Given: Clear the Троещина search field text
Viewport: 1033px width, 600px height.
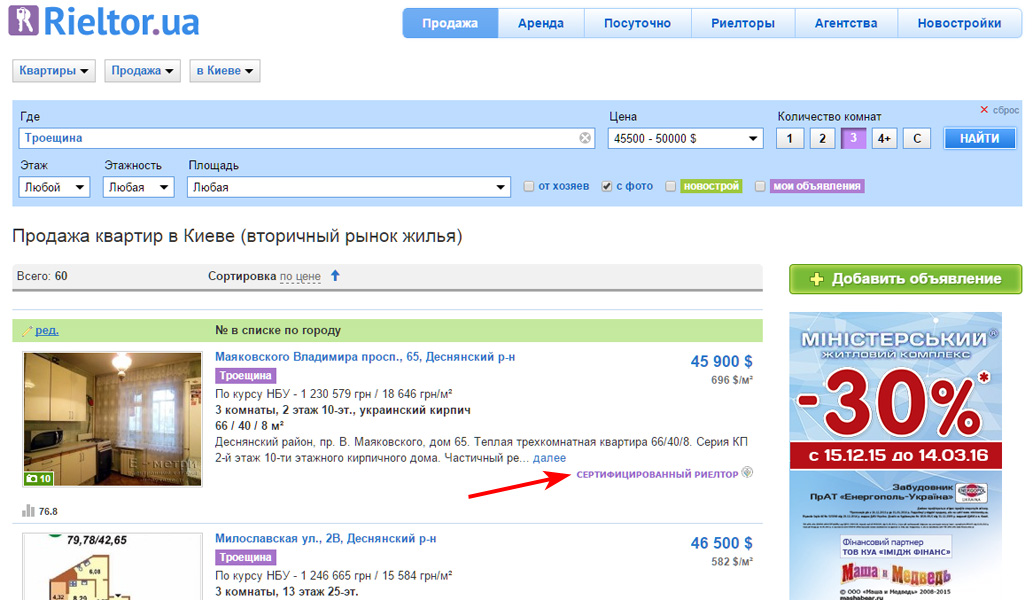Looking at the screenshot, I should pos(585,138).
